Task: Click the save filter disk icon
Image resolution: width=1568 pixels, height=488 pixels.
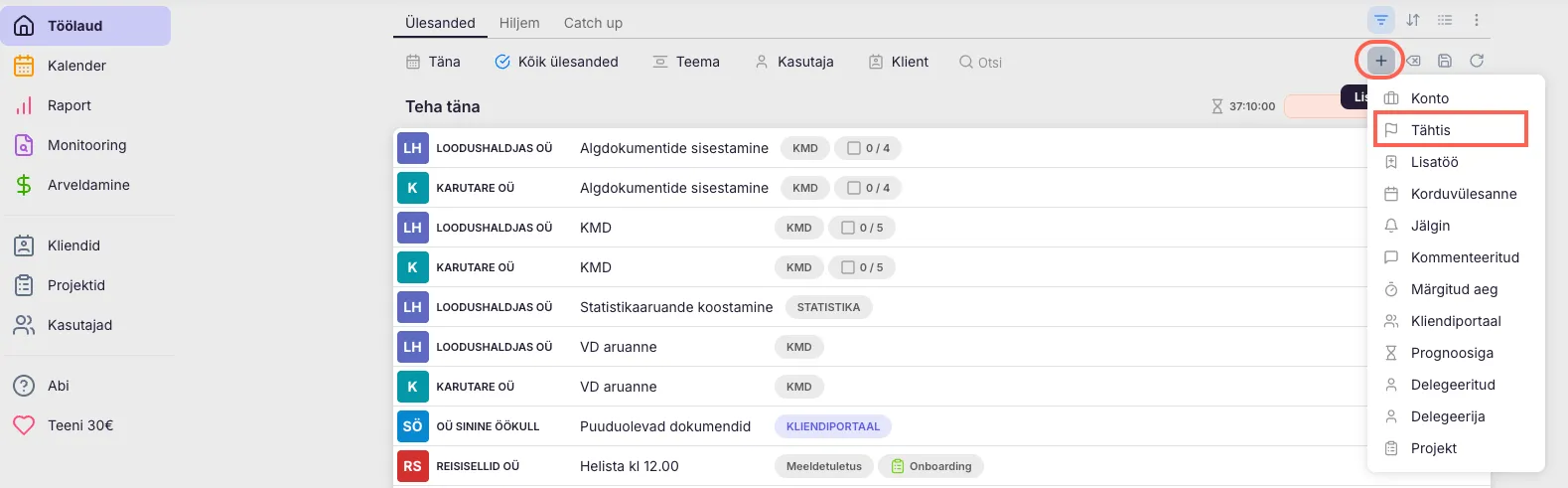Action: [1445, 61]
